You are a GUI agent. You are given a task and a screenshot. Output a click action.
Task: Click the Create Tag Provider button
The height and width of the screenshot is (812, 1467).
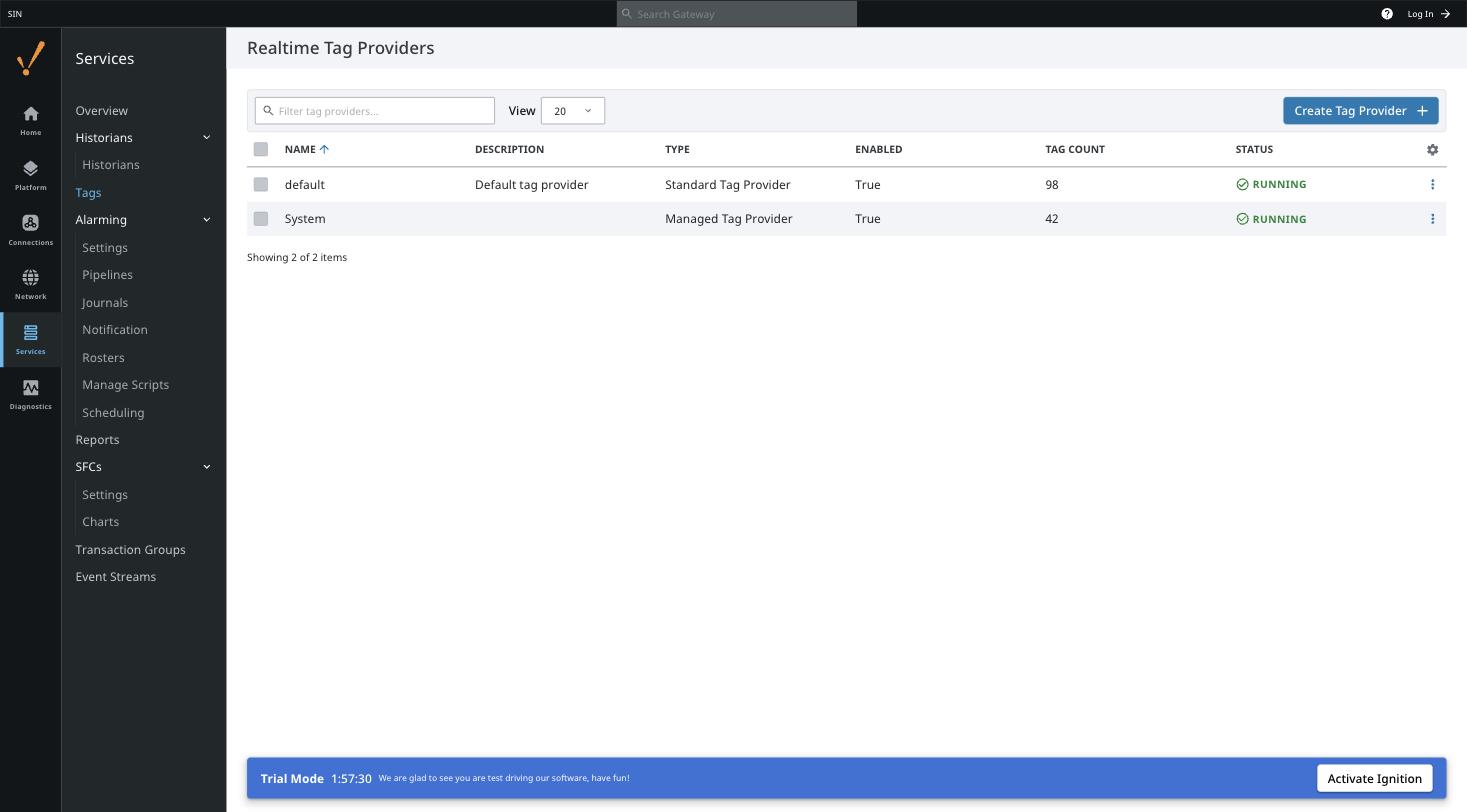click(x=1360, y=111)
